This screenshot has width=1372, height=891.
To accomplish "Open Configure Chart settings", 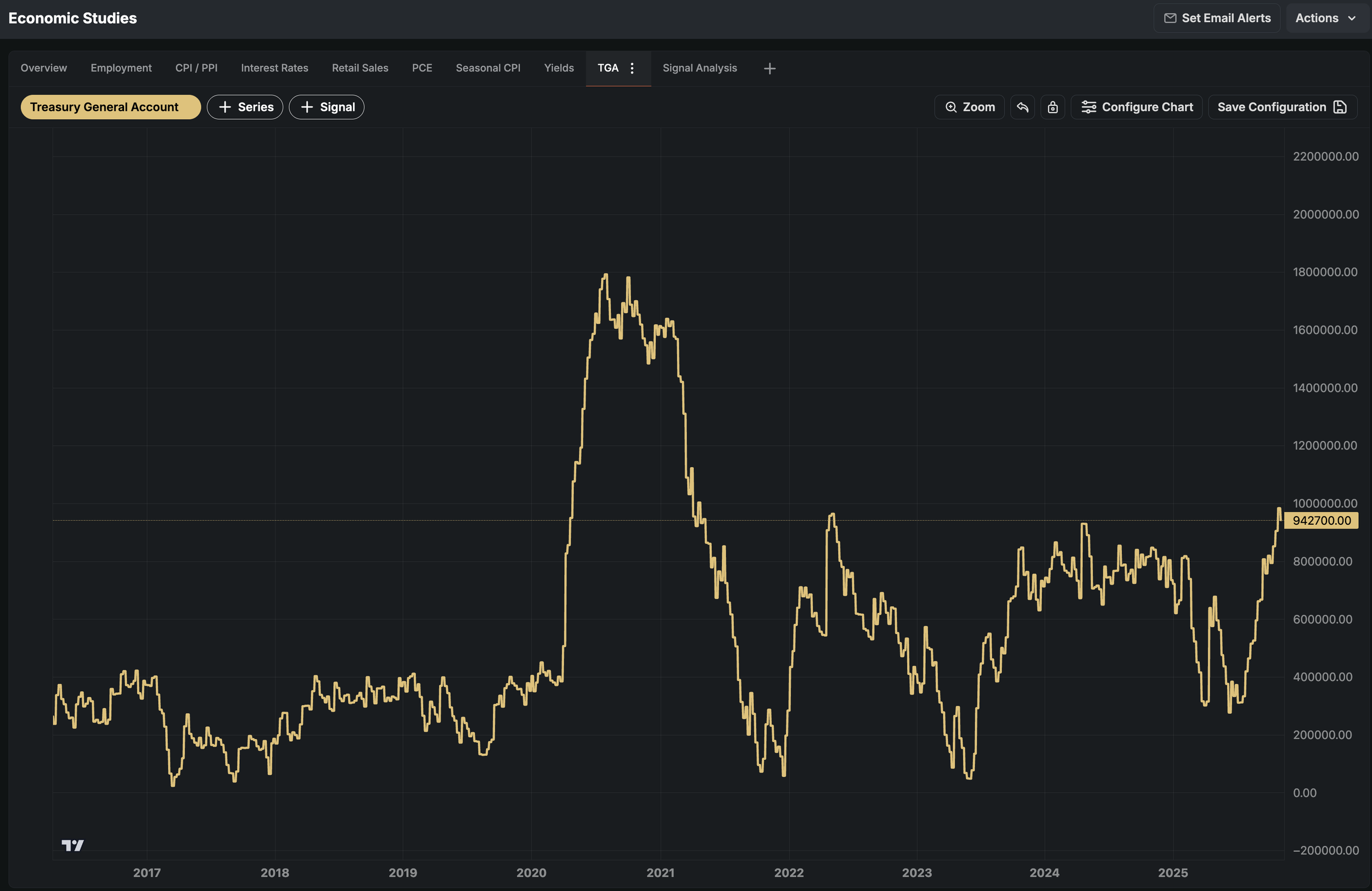I will 1136,107.
